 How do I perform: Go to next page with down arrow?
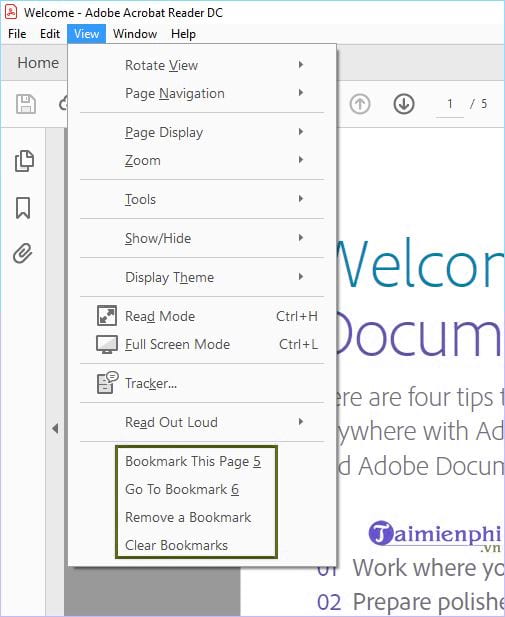(404, 104)
